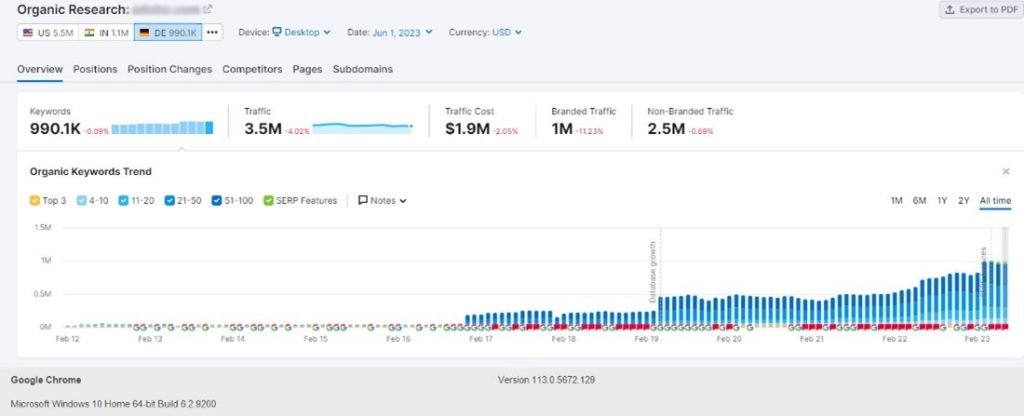Viewport: 1024px width, 416px height.
Task: Close the Organic Keywords Trend panel
Action: [1006, 172]
